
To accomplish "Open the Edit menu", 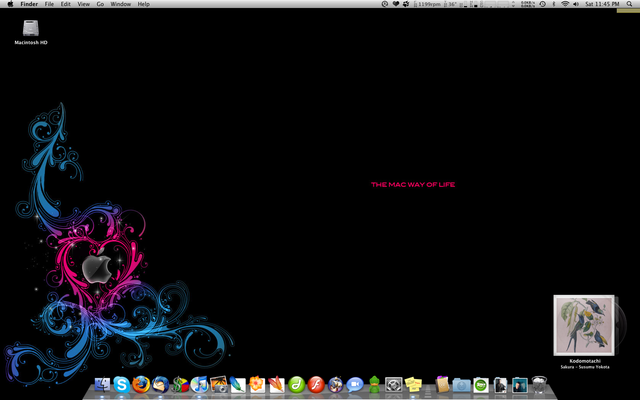I will [x=65, y=4].
